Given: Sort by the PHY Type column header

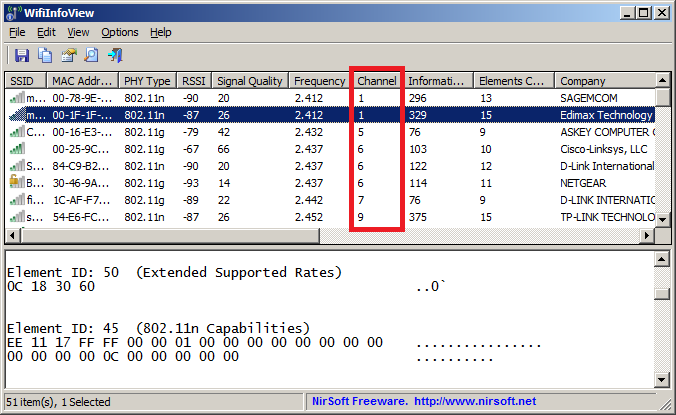Looking at the screenshot, I should coord(147,81).
